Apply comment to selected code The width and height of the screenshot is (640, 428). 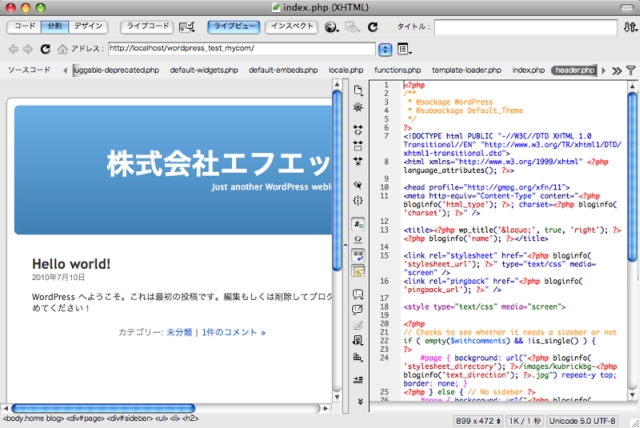click(358, 294)
